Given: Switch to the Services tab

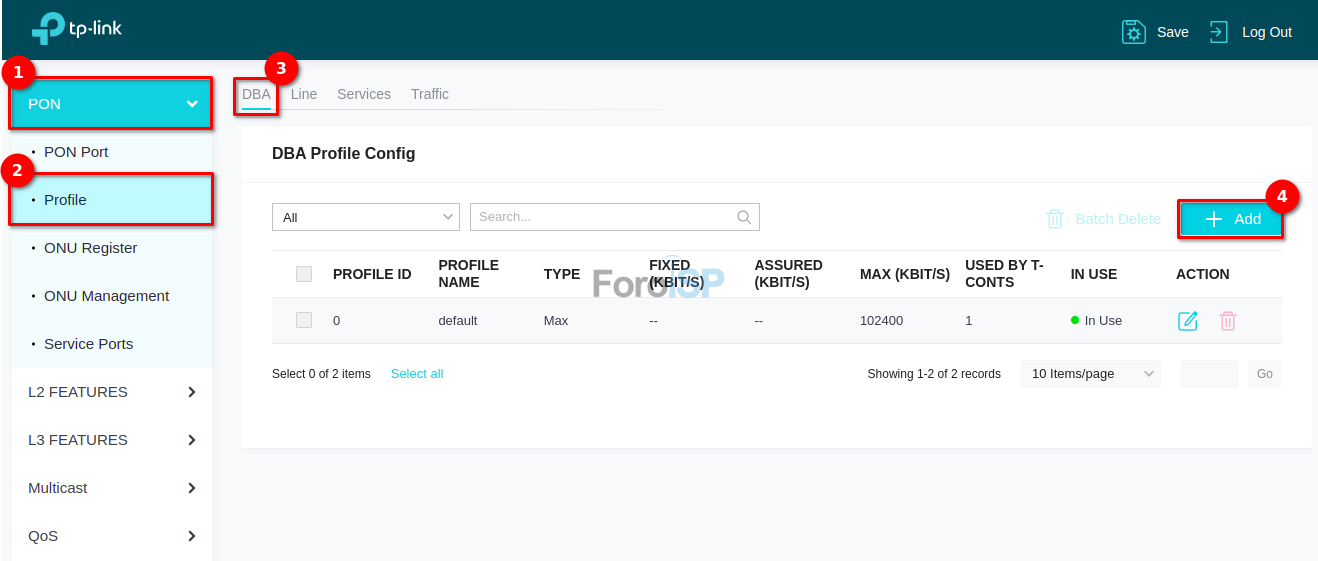Looking at the screenshot, I should [x=364, y=94].
